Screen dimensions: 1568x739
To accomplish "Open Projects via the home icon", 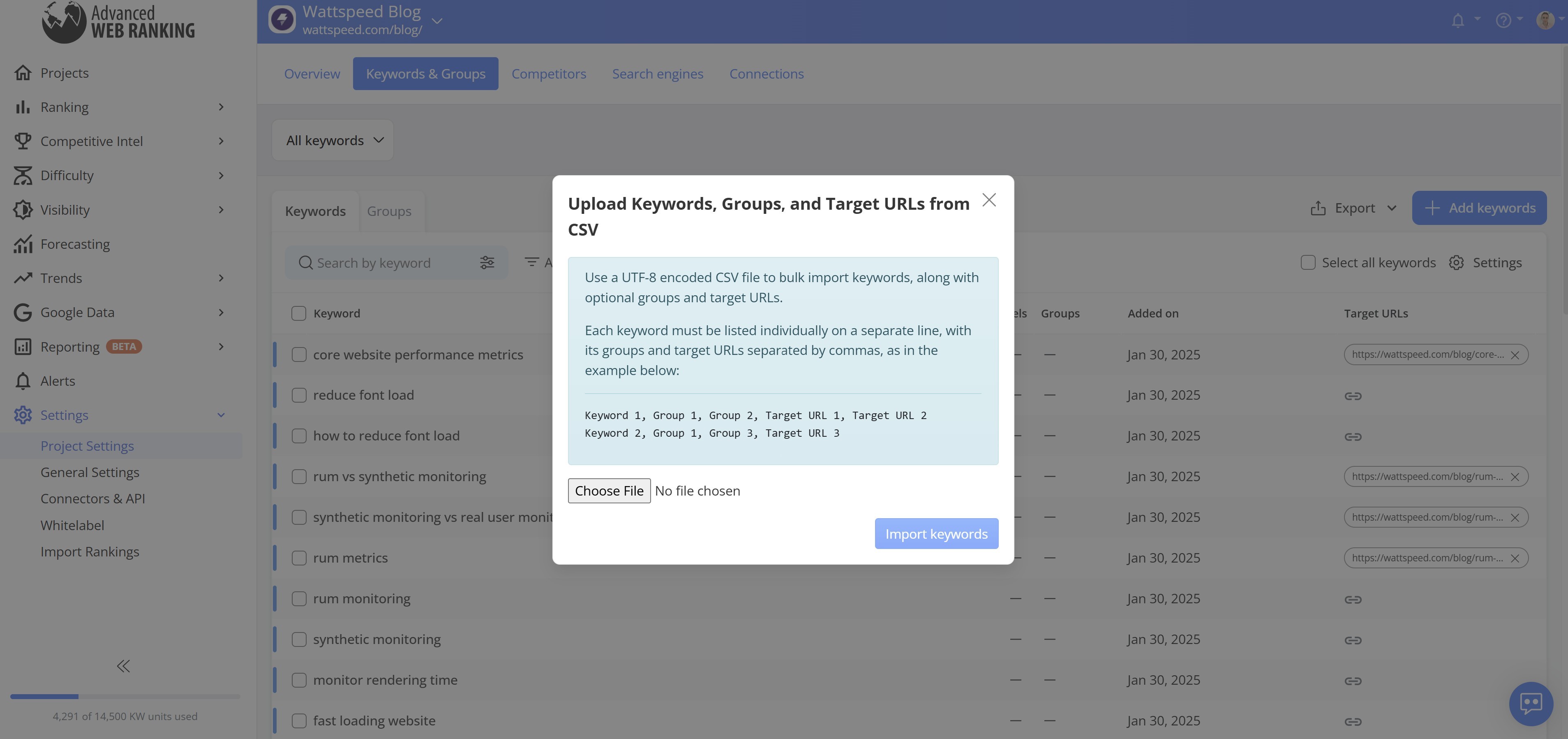I will [x=23, y=72].
